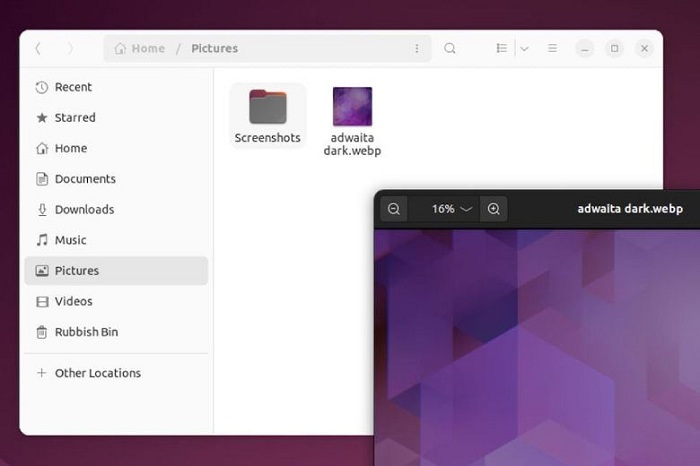The image size is (700, 466).
Task: Click the film icon beside Videos
Action: click(x=42, y=302)
